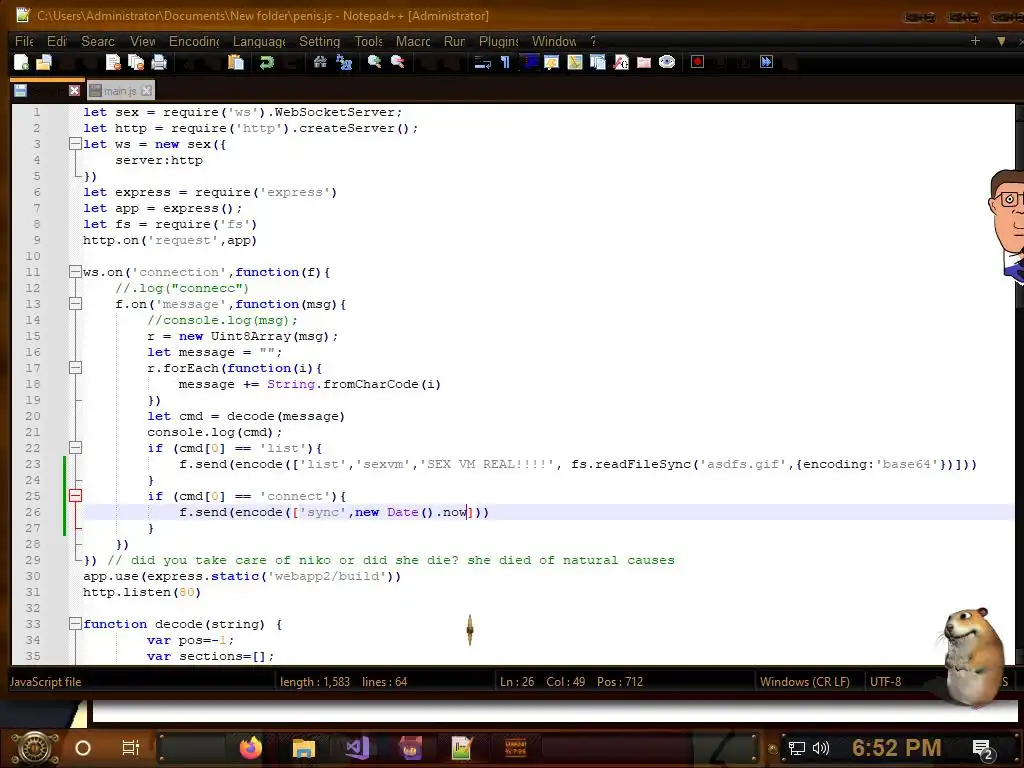Screen dimensions: 1024x768
Task: Collapse the decode function at line 33
Action: pos(75,624)
